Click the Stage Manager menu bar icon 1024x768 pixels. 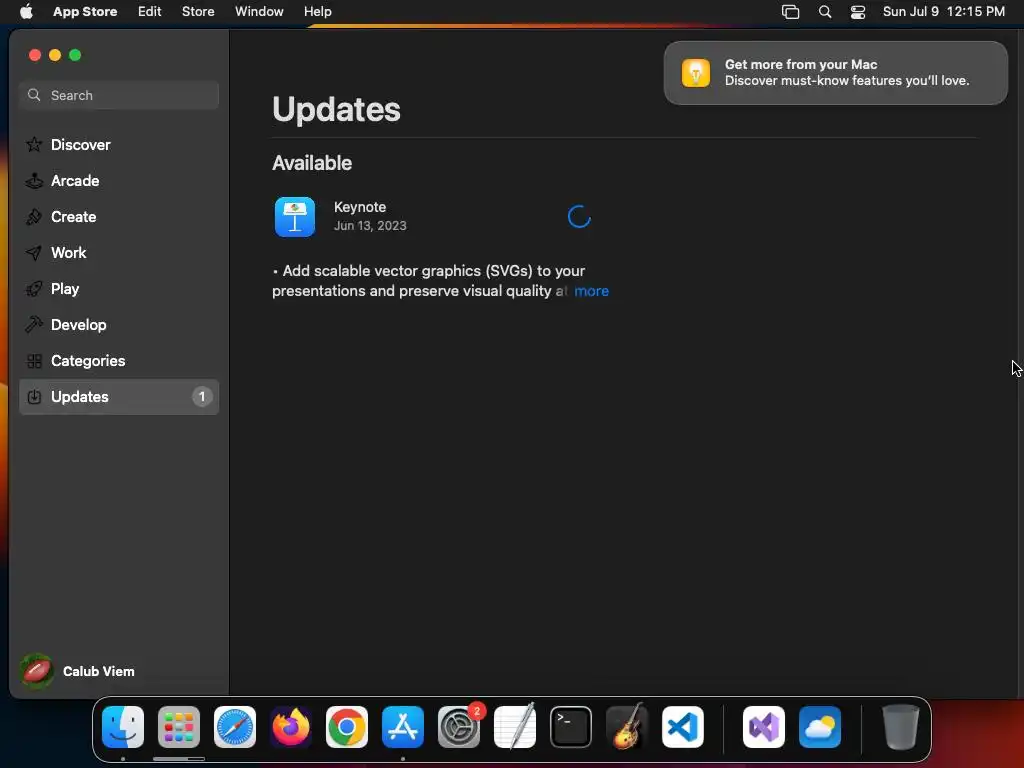point(790,12)
